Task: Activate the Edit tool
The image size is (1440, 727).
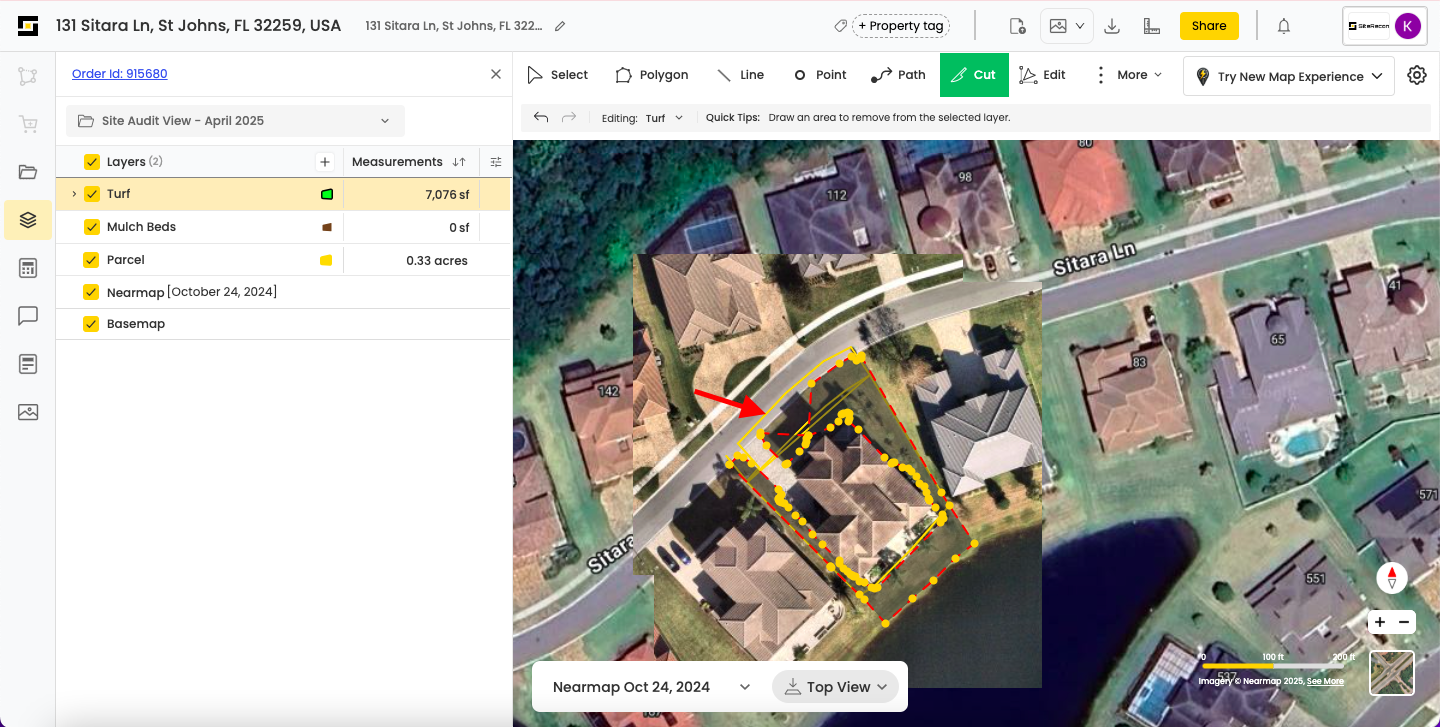Action: (x=1042, y=75)
